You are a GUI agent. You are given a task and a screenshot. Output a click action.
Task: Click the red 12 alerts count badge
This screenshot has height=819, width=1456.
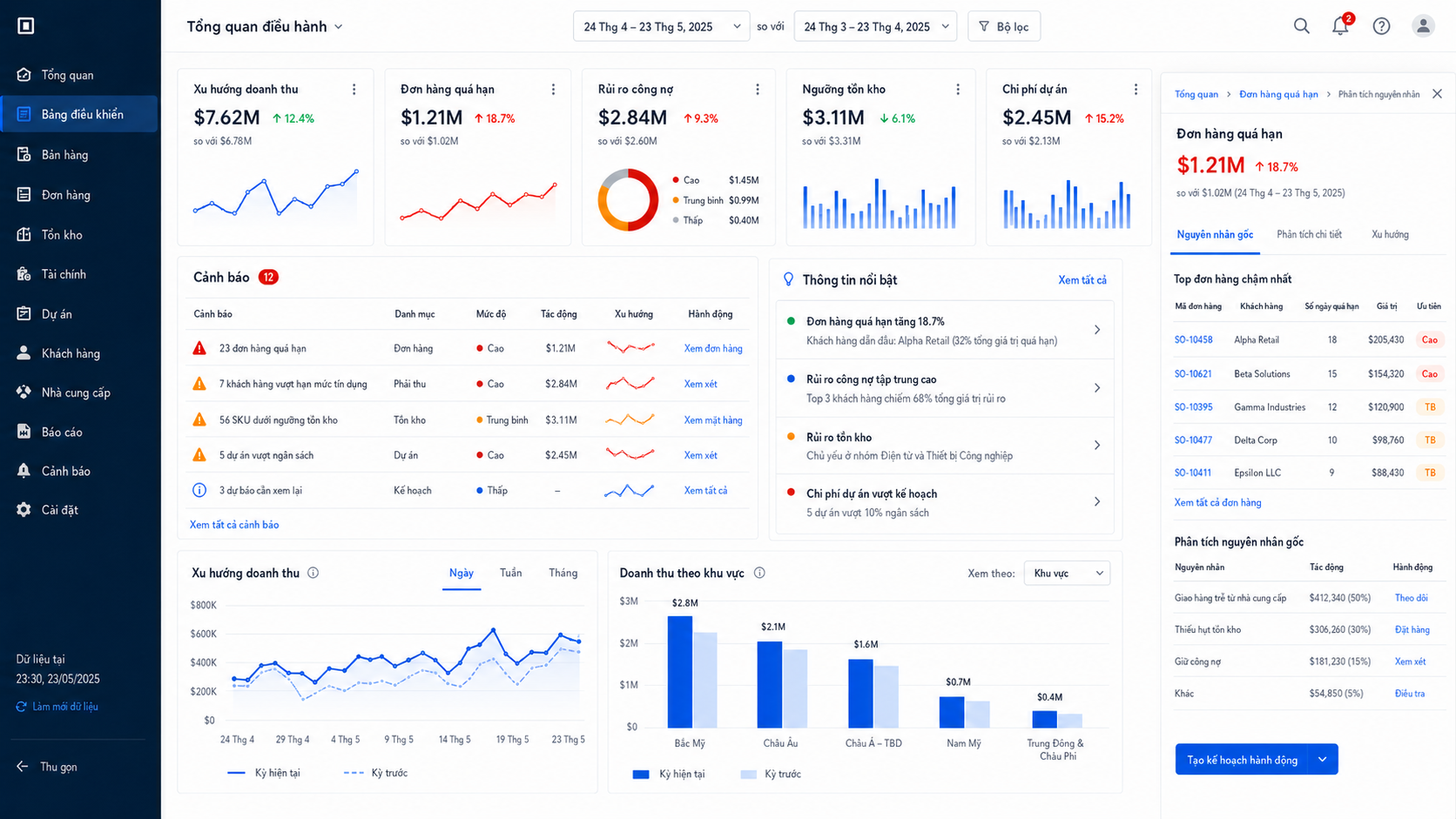click(x=268, y=278)
